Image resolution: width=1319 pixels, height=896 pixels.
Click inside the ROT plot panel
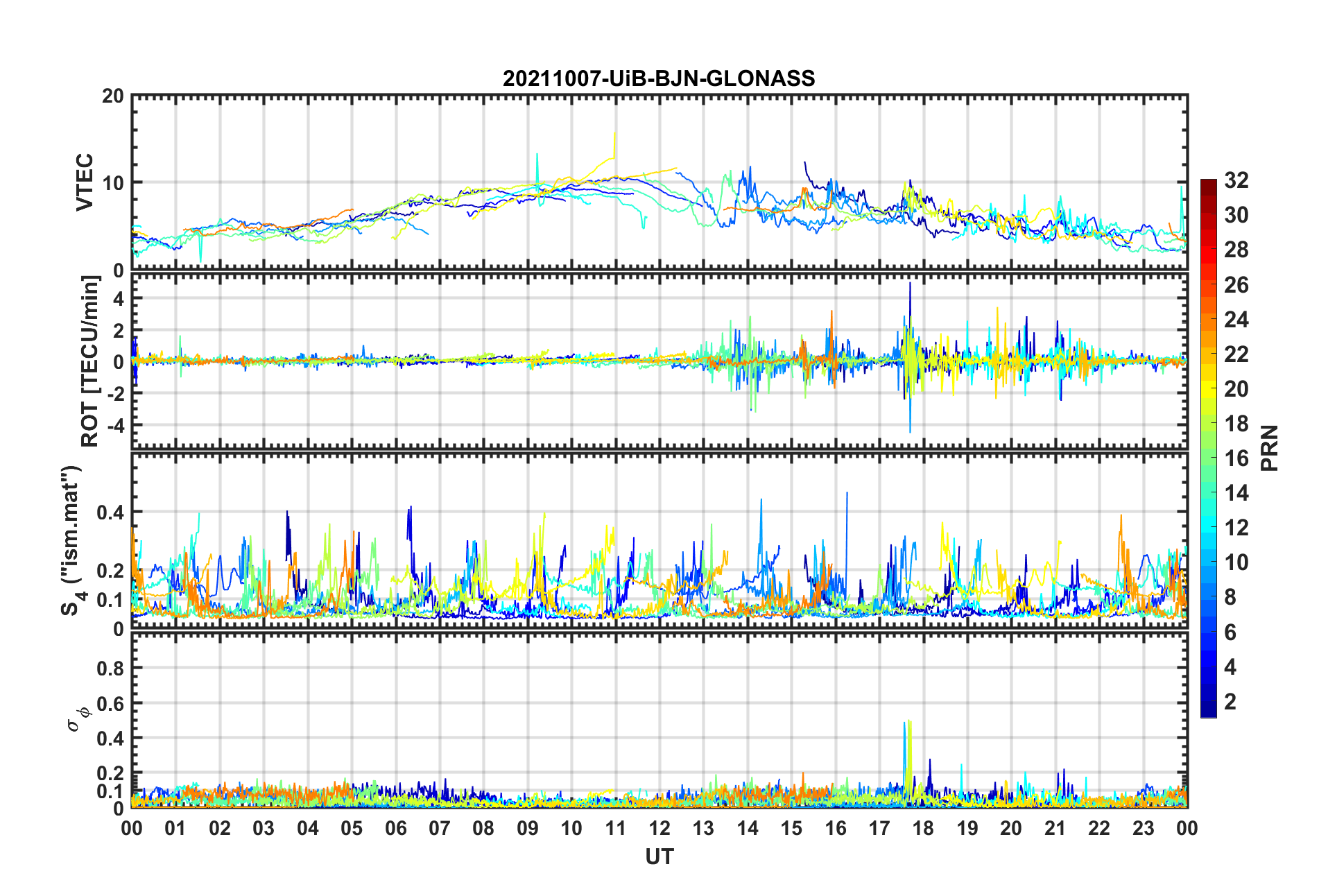(659, 361)
